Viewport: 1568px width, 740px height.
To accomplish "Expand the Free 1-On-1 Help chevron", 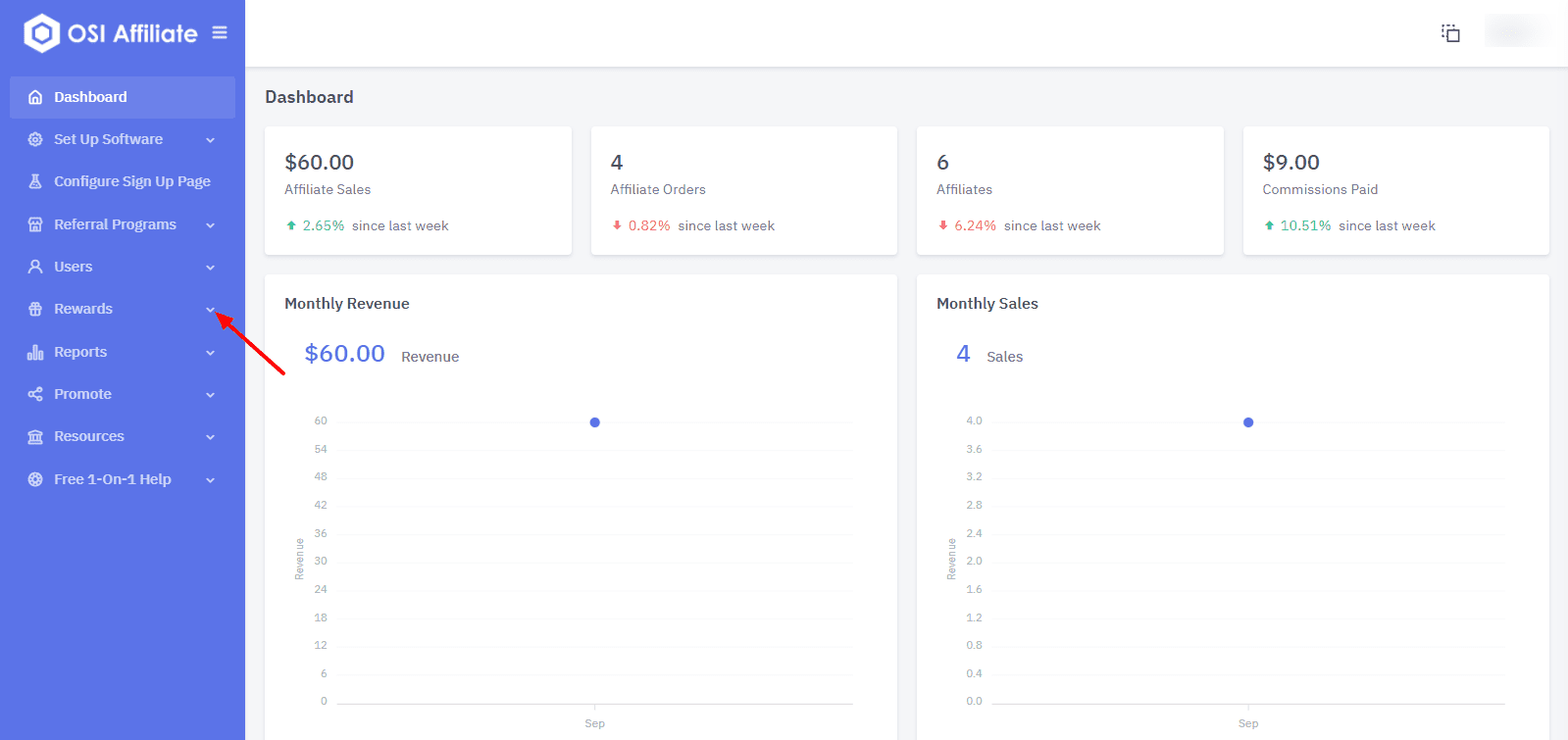I will (x=210, y=480).
